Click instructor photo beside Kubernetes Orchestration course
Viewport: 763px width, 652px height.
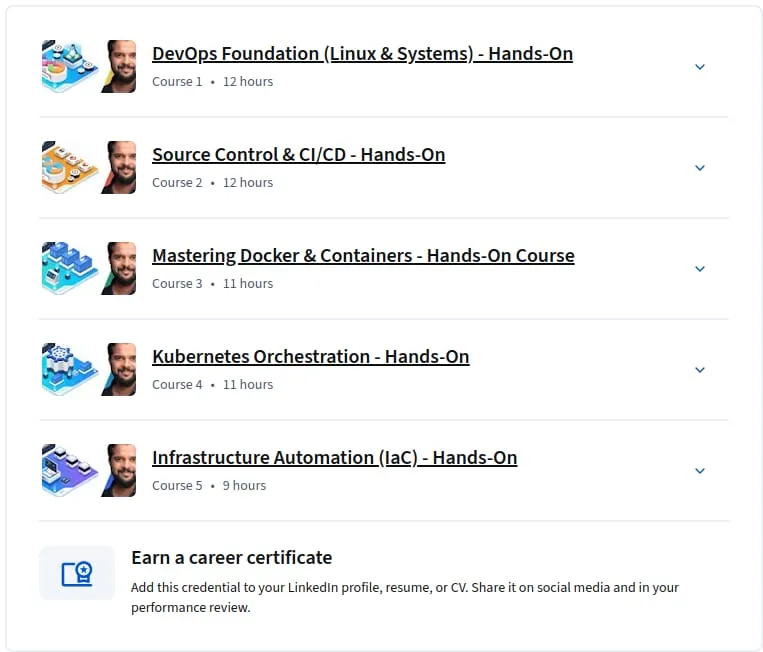119,369
